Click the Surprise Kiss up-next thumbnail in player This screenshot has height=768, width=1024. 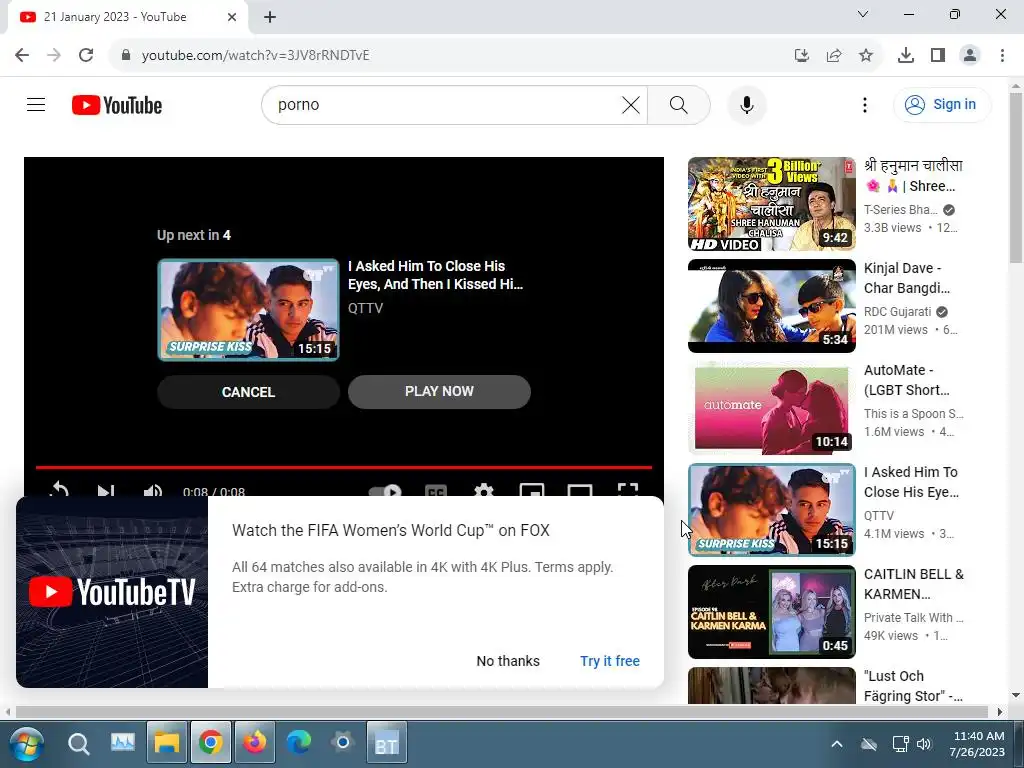tap(248, 310)
